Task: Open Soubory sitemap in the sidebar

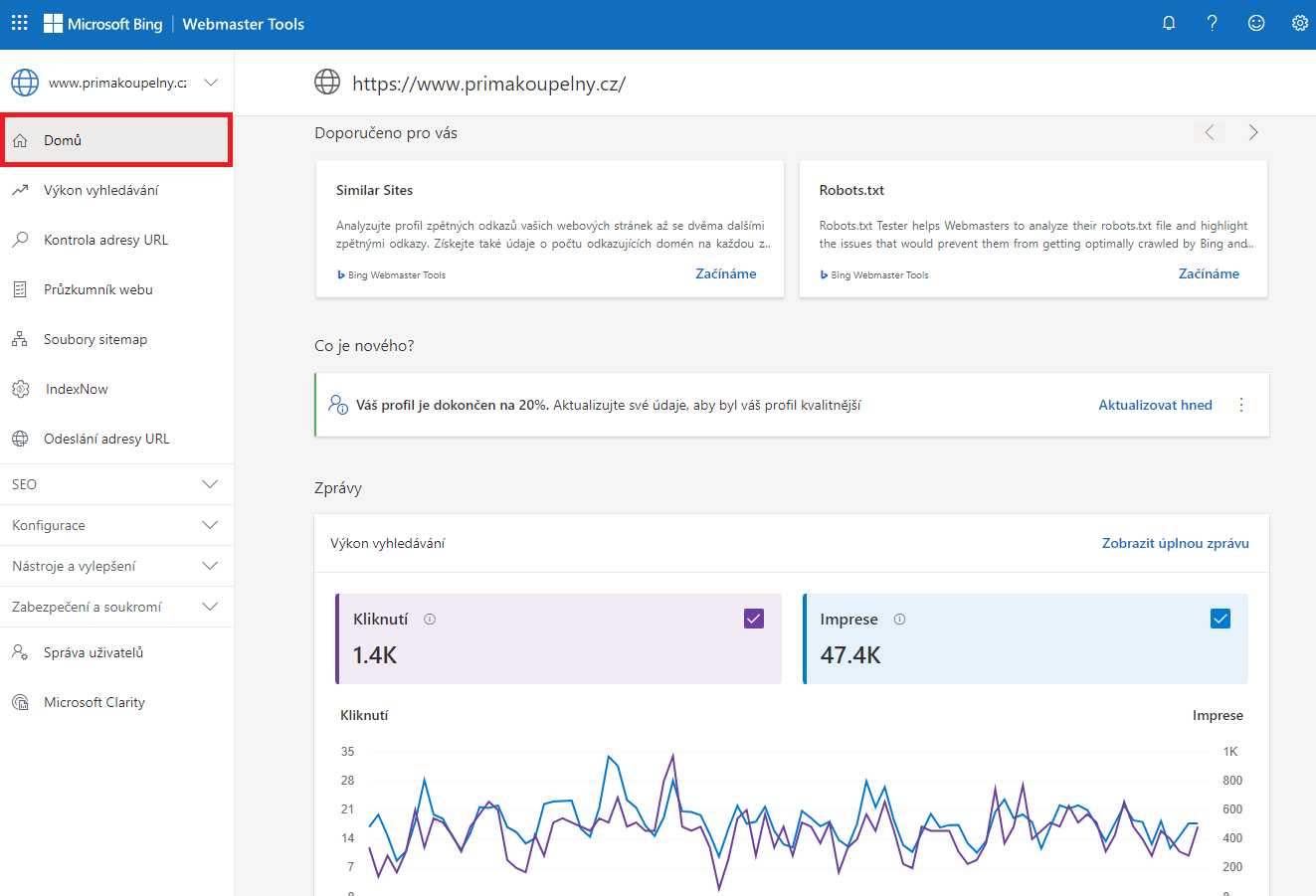Action: (x=116, y=339)
